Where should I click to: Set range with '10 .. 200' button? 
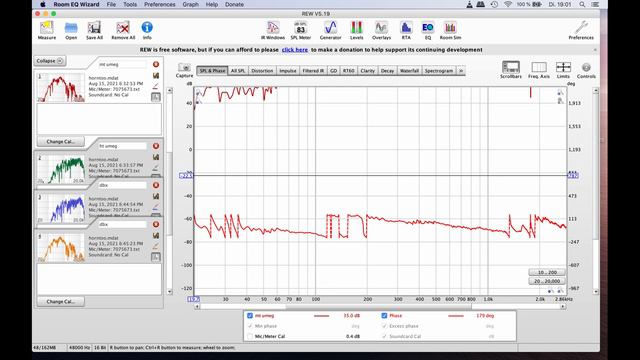click(547, 272)
